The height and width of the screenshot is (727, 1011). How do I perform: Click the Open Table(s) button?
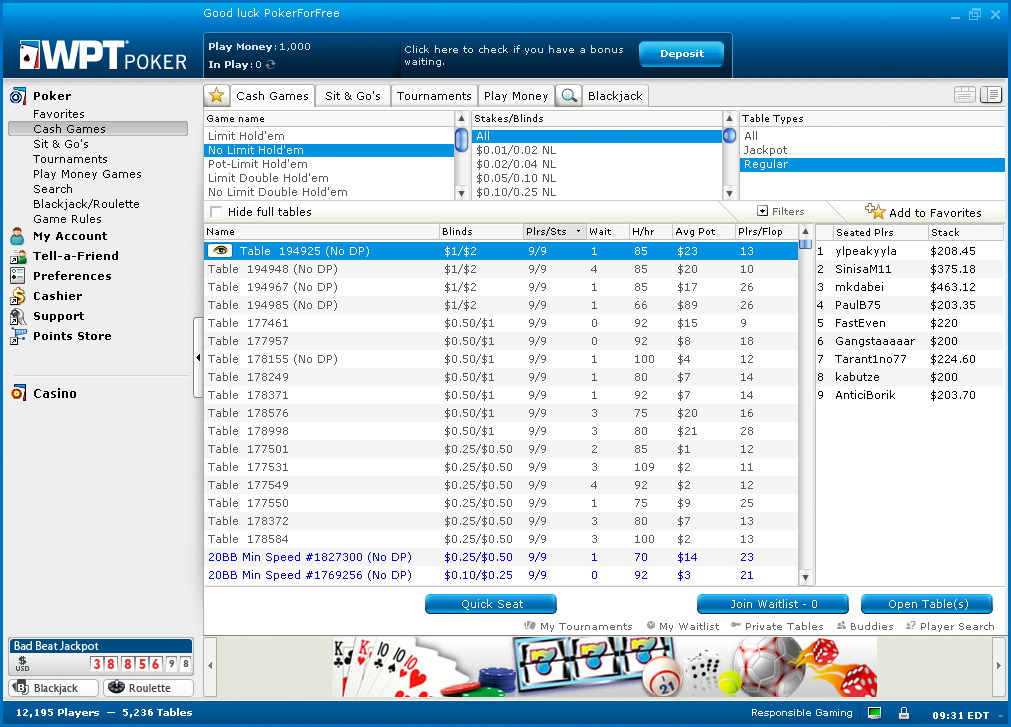coord(927,604)
